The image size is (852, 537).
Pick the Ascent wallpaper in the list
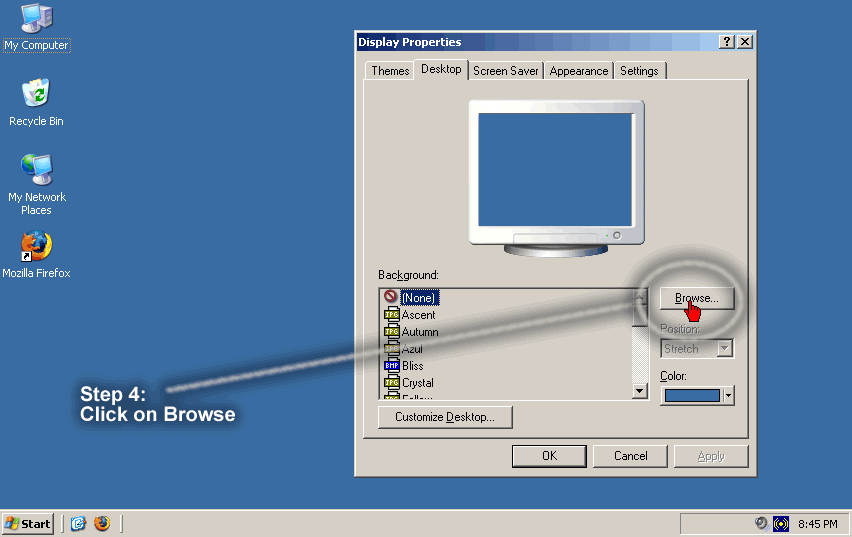coord(418,315)
